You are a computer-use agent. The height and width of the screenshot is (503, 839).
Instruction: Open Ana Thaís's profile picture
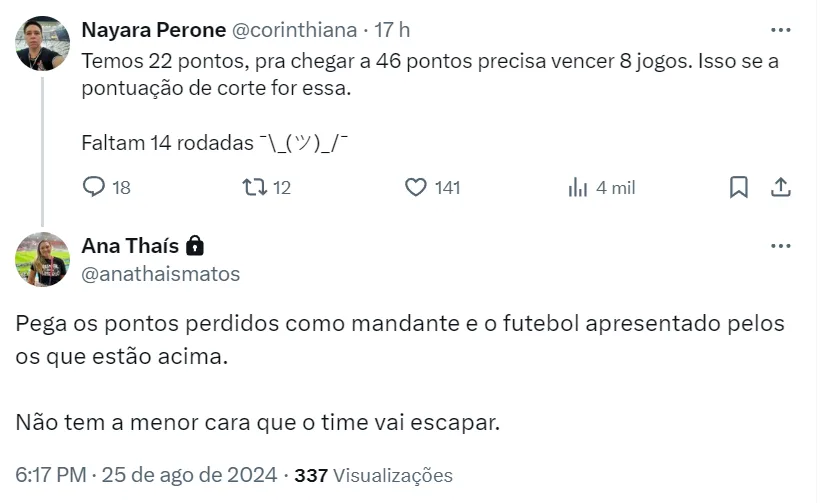tap(43, 259)
